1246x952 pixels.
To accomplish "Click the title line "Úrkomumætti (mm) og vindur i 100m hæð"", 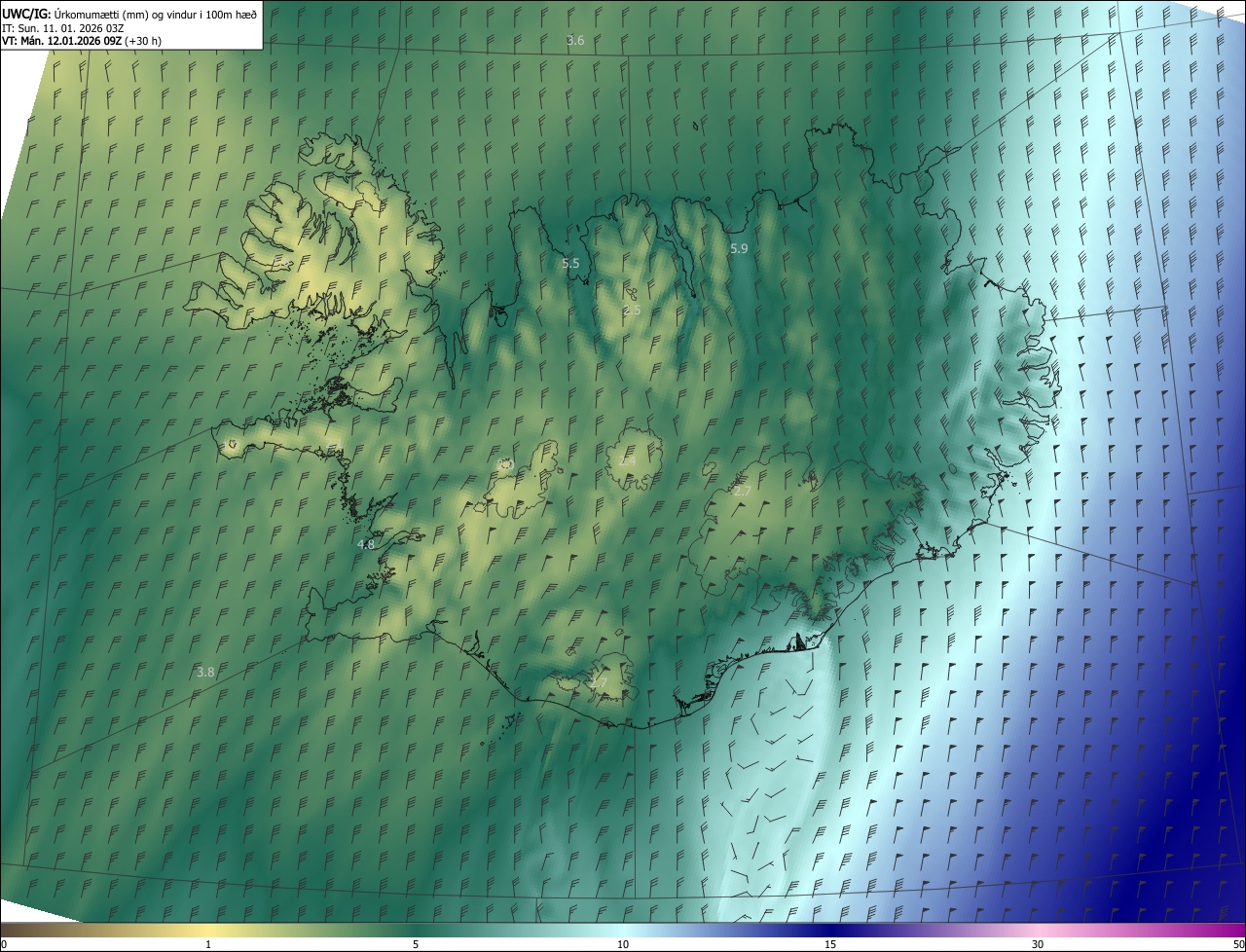I will click(155, 13).
